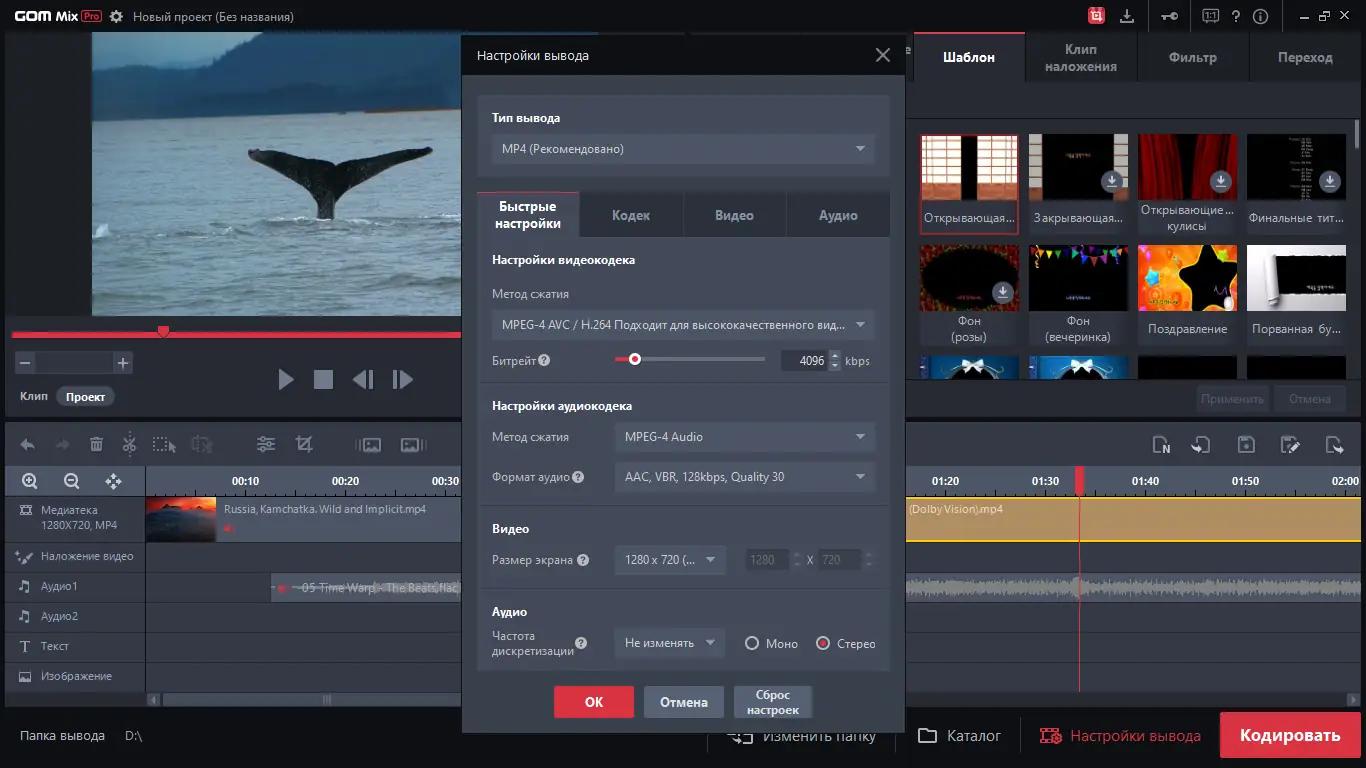Open the Тип вывода MP4 dropdown

tap(682, 147)
